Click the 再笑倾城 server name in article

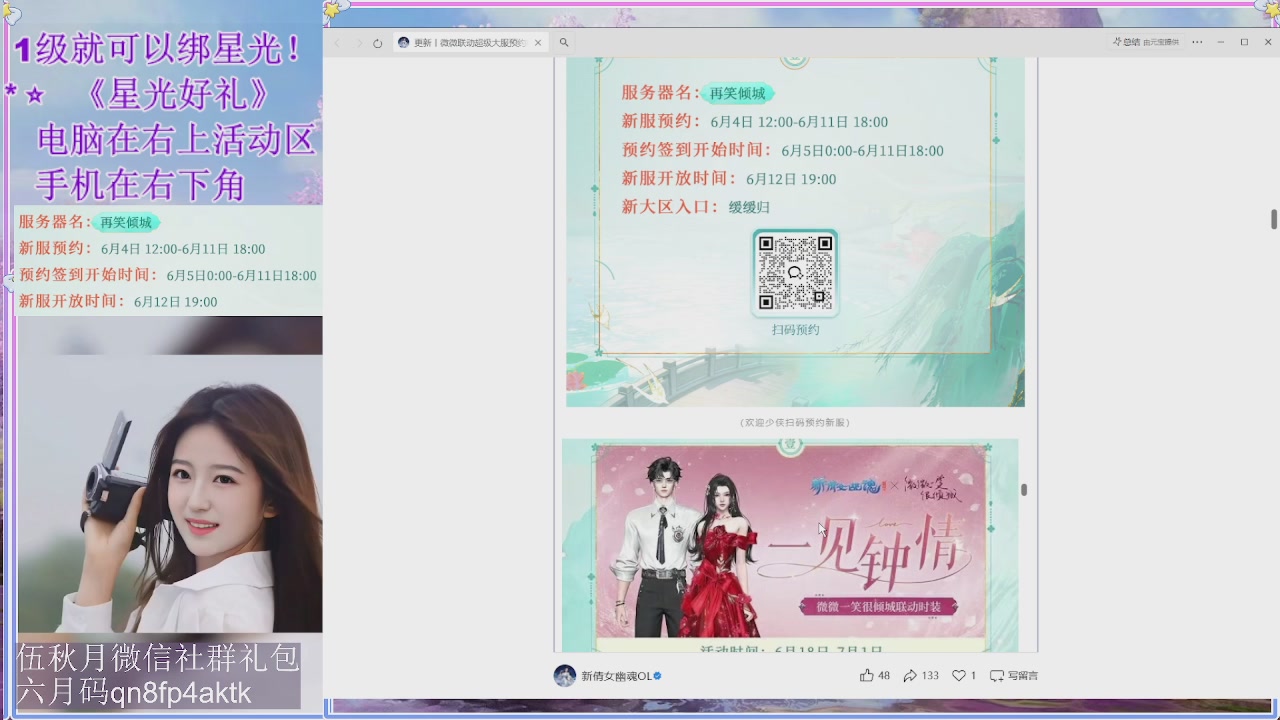click(x=737, y=93)
